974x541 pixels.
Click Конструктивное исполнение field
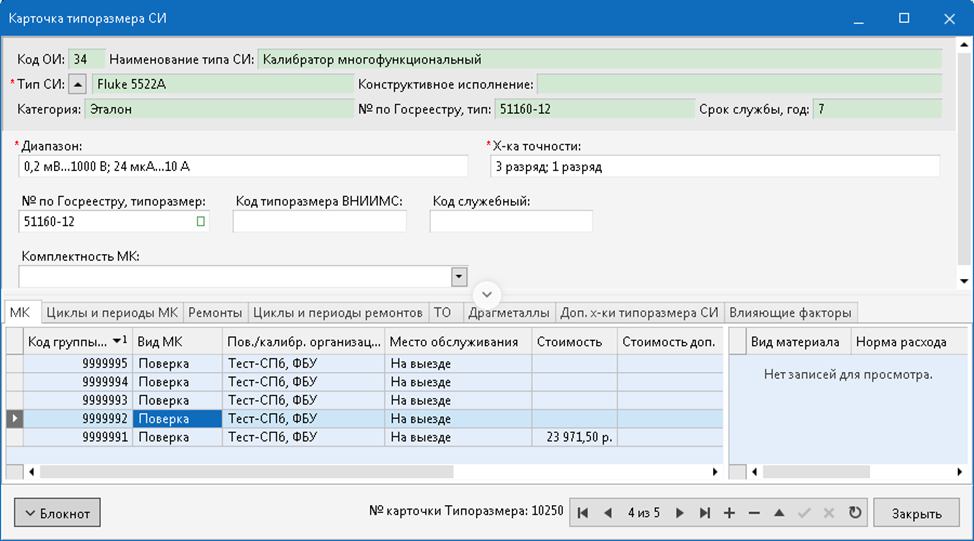pyautogui.click(x=739, y=84)
